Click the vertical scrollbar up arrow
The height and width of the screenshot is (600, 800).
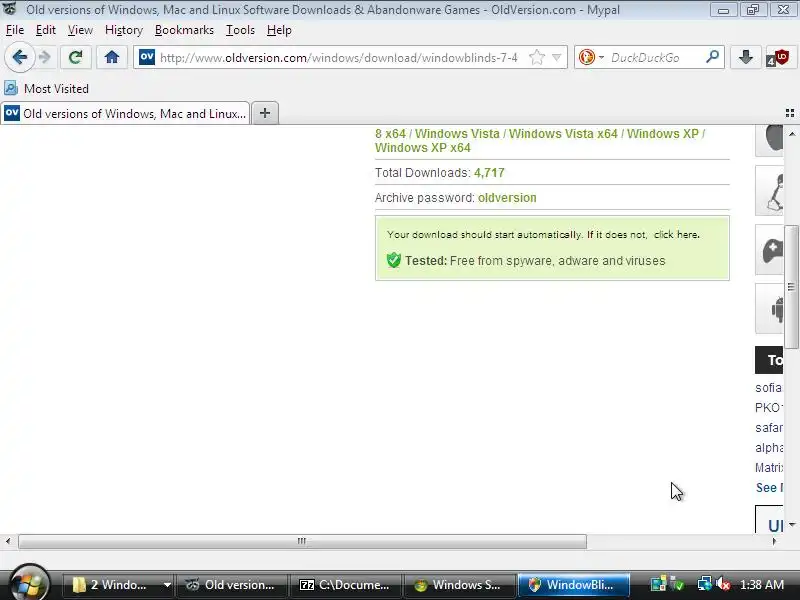pos(791,134)
